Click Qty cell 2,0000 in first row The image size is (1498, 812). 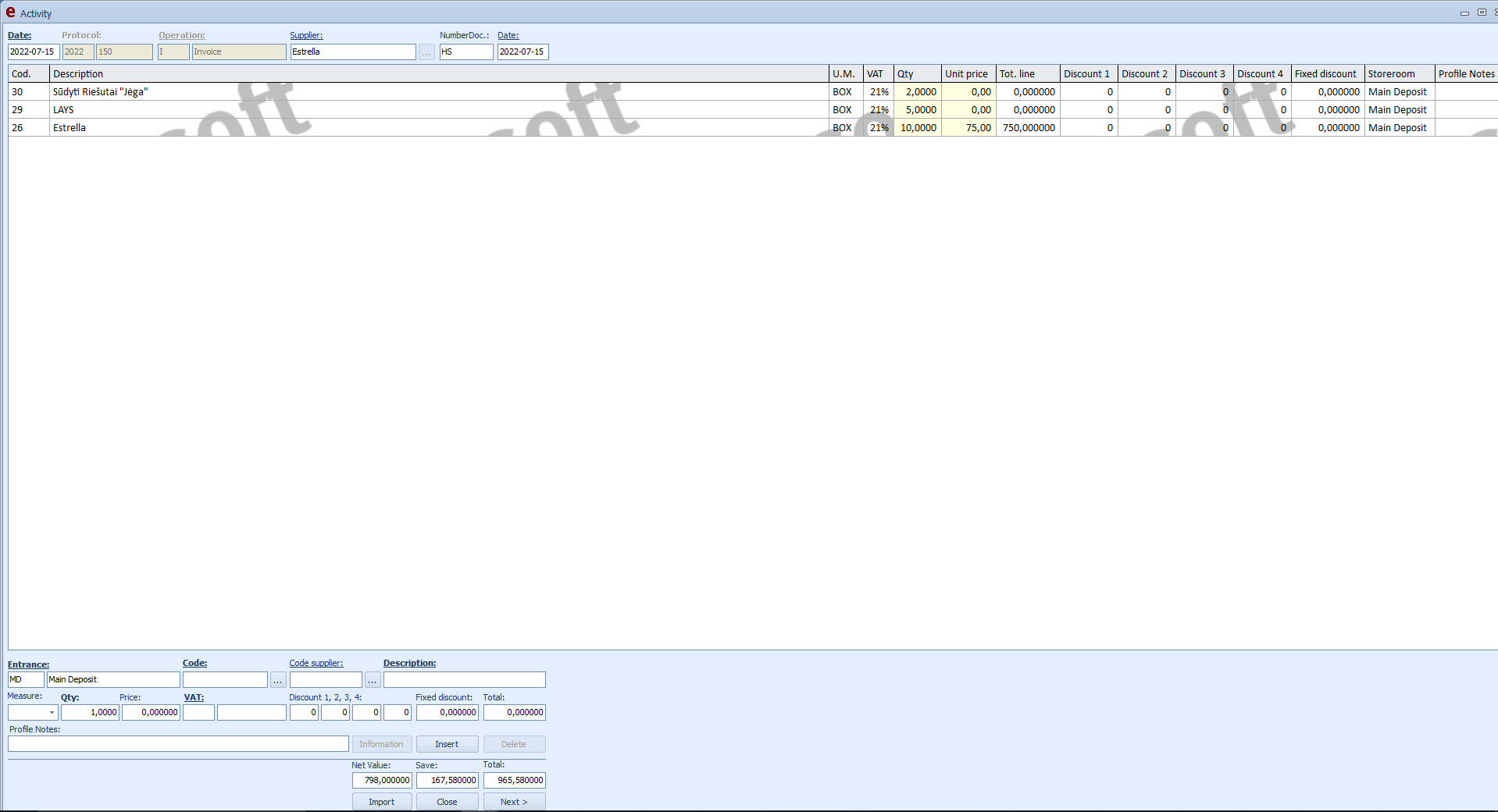918,92
